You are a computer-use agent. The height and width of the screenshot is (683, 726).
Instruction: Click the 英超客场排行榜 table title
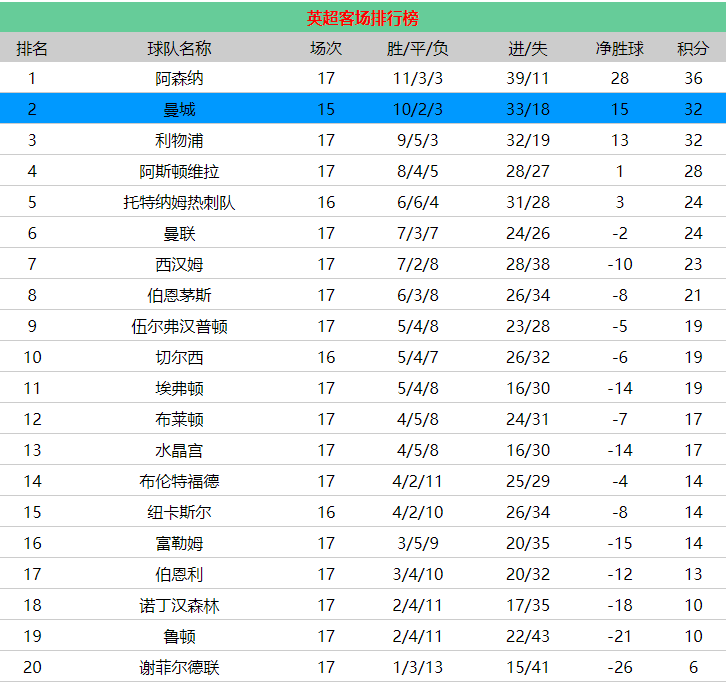click(362, 18)
